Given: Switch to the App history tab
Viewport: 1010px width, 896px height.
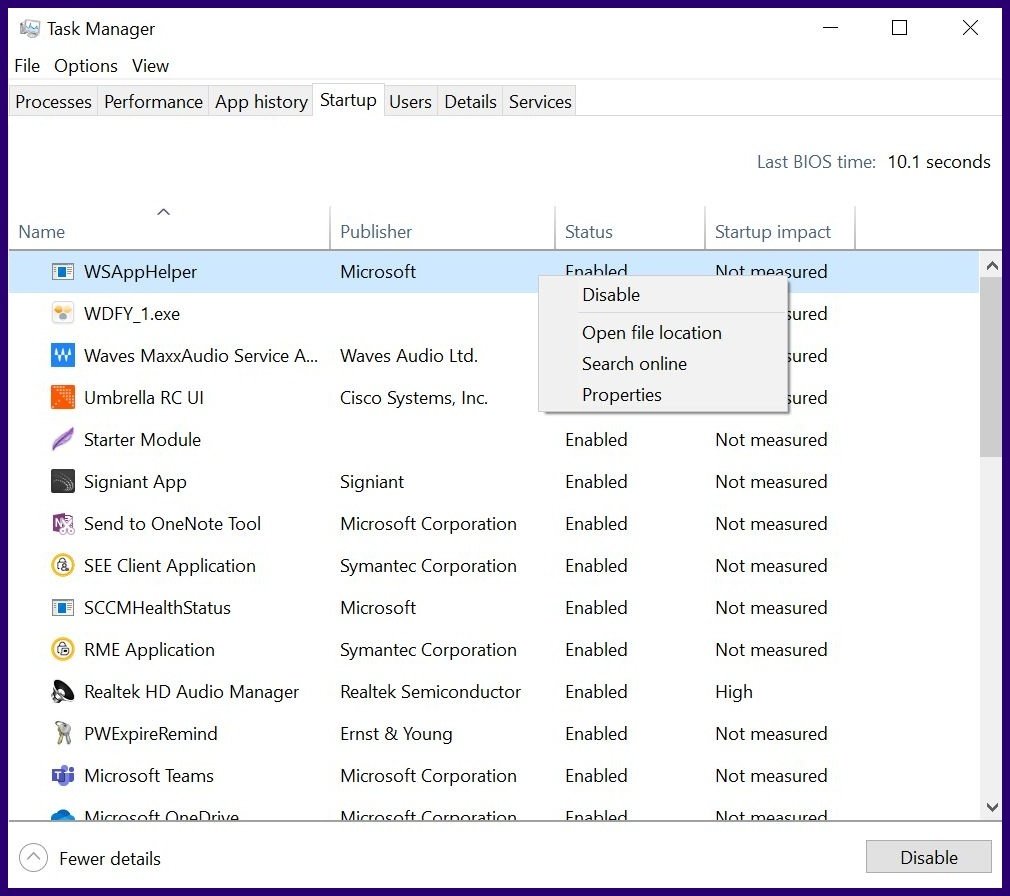Looking at the screenshot, I should (261, 102).
